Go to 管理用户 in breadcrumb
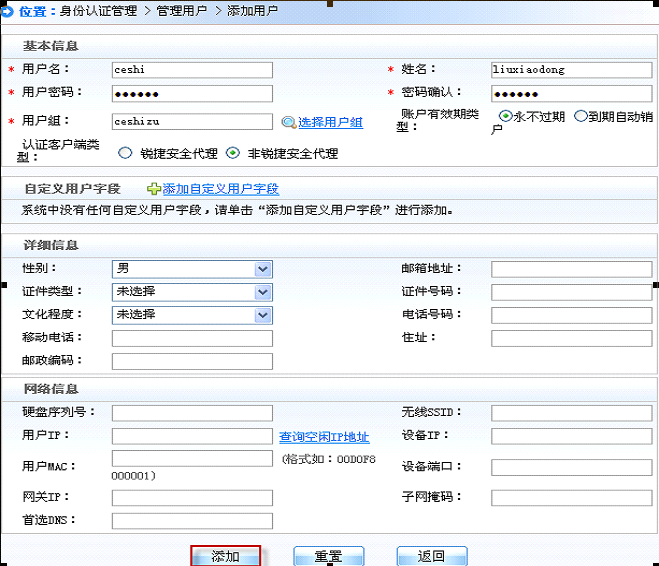The height and width of the screenshot is (566, 659). [x=182, y=10]
